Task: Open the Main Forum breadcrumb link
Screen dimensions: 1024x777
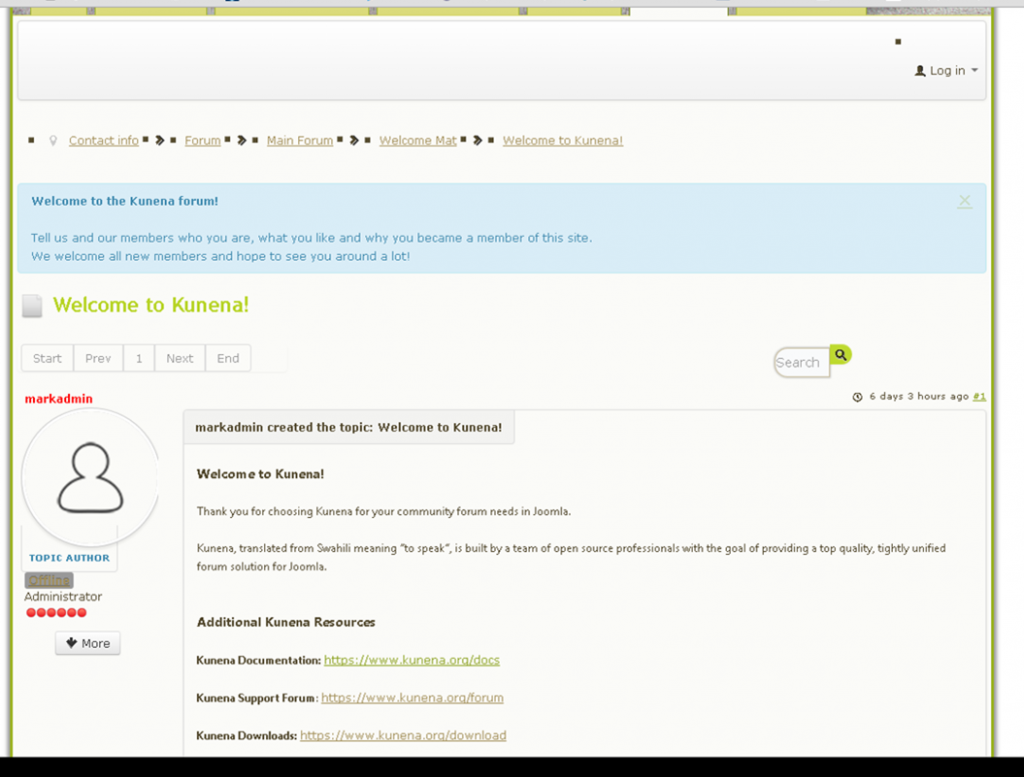Action: (300, 141)
